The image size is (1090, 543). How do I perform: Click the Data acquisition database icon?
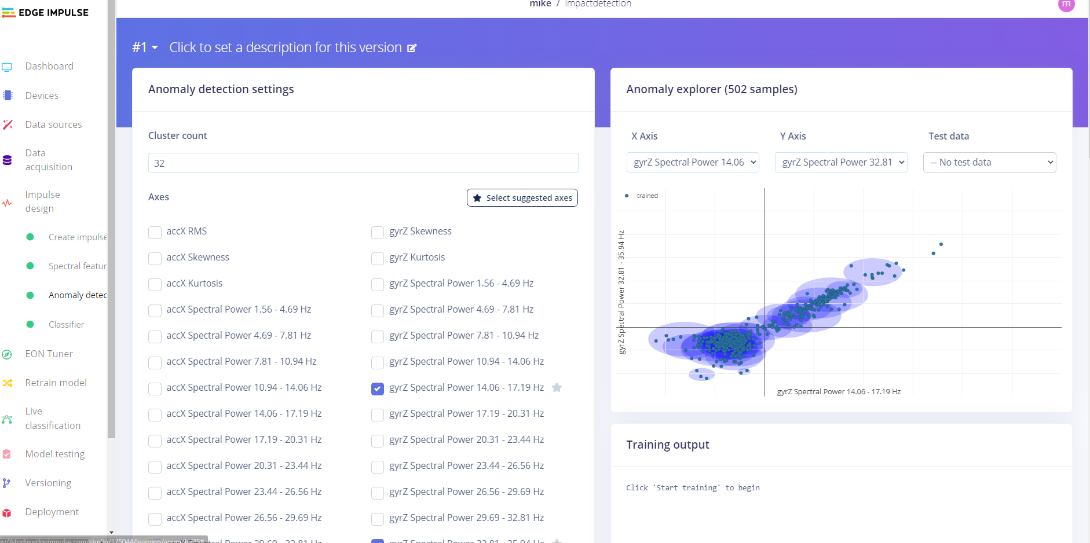pos(7,160)
